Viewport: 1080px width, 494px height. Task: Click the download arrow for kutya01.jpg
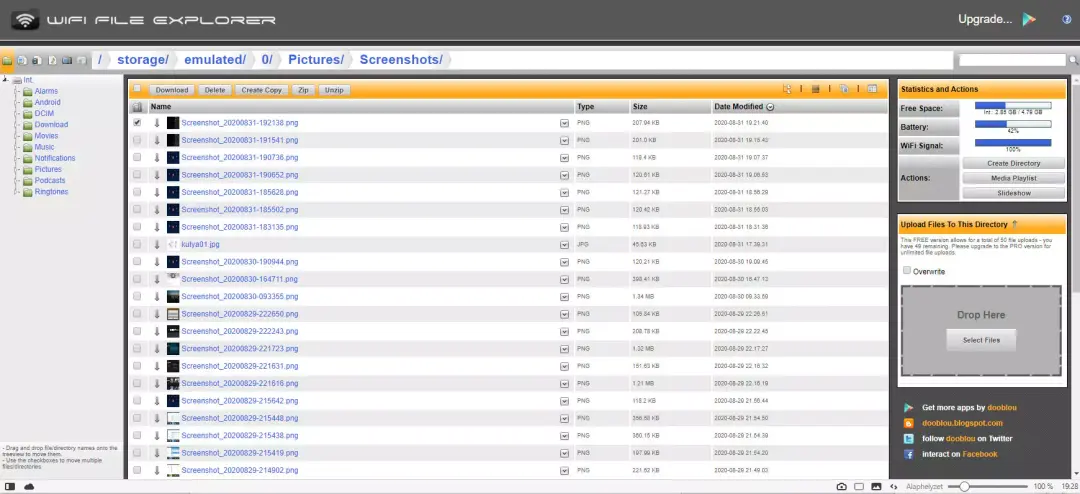pos(157,244)
